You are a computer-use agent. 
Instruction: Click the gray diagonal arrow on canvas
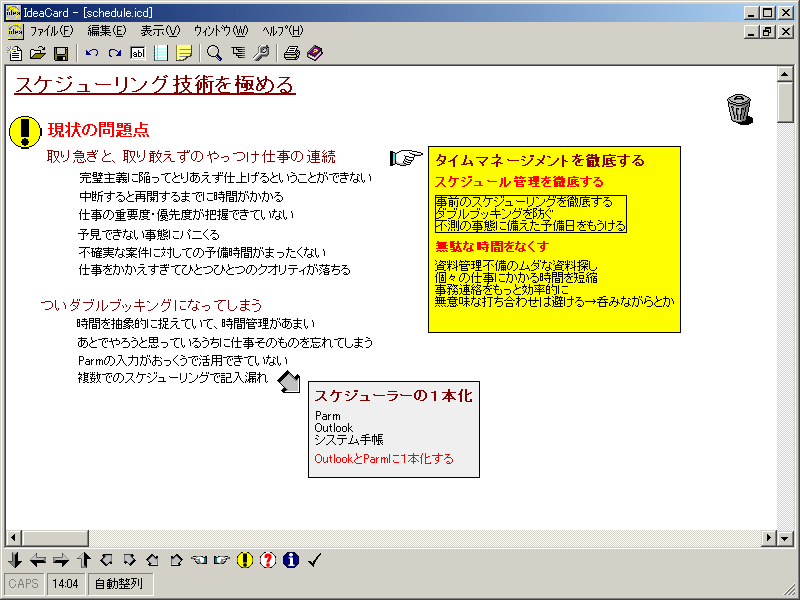(x=289, y=382)
